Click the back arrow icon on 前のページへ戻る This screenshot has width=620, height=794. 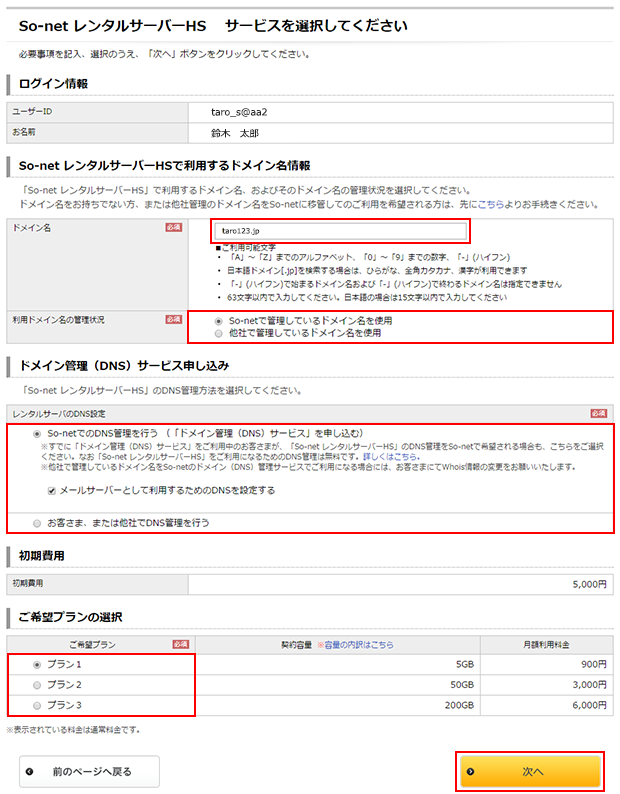(31, 771)
